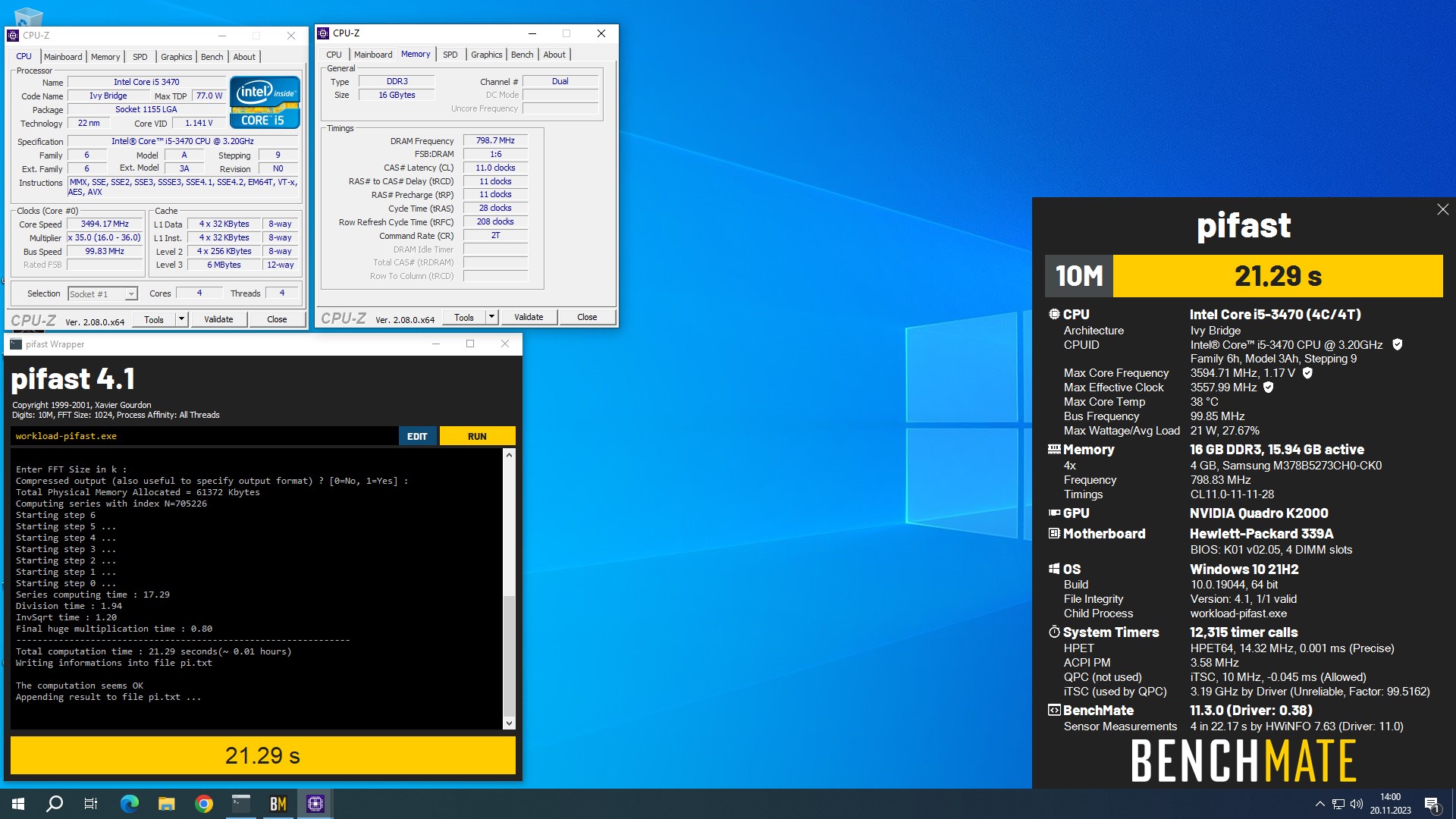
Task: Click Tools button in left CPU-Z window
Action: click(154, 320)
